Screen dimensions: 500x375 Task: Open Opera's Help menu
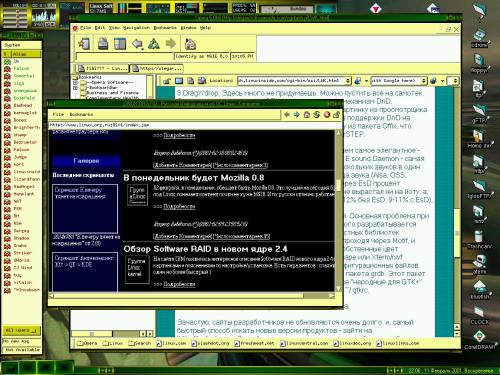tap(205, 28)
